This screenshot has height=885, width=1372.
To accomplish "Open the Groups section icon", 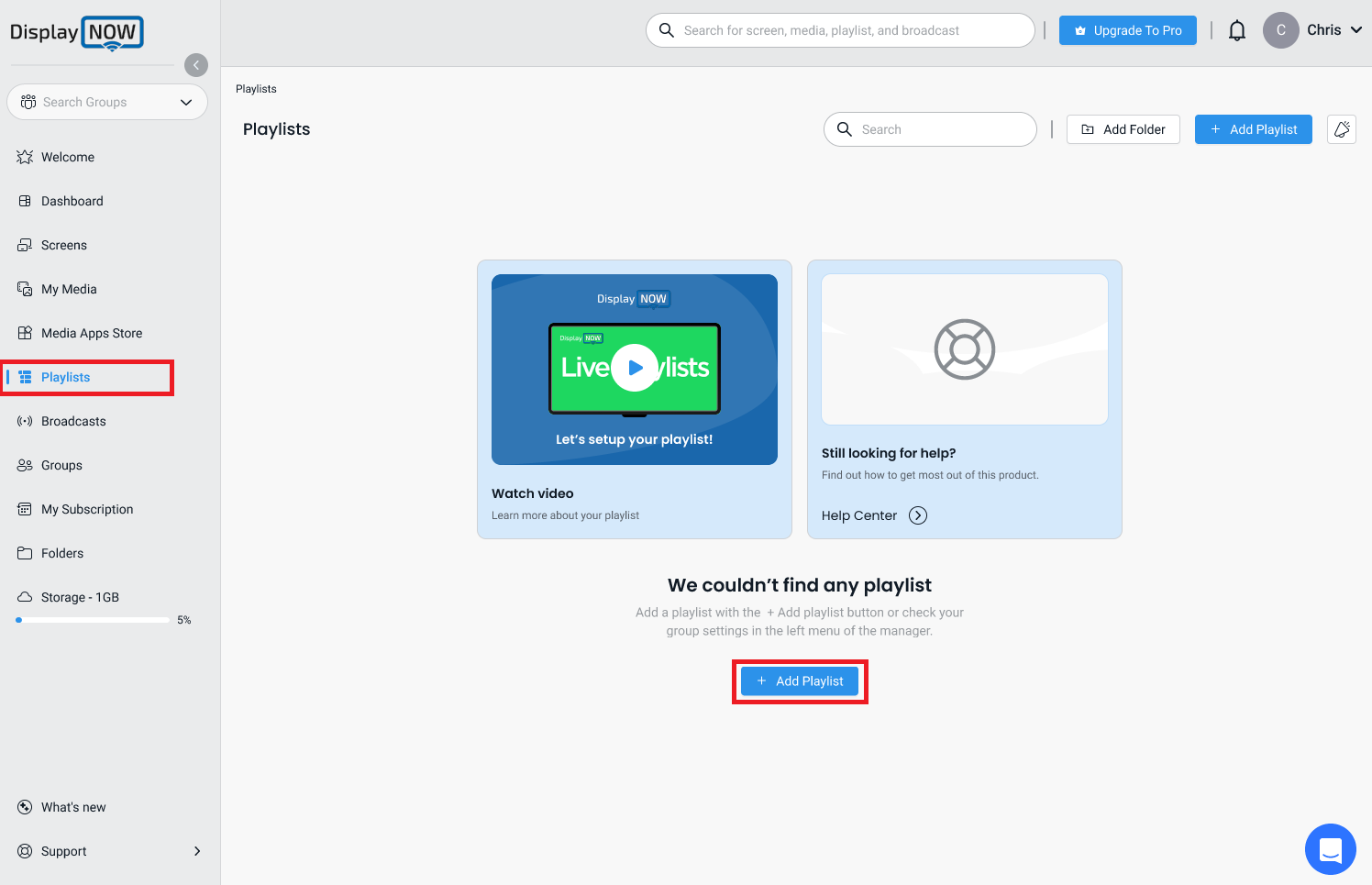I will pos(25,465).
